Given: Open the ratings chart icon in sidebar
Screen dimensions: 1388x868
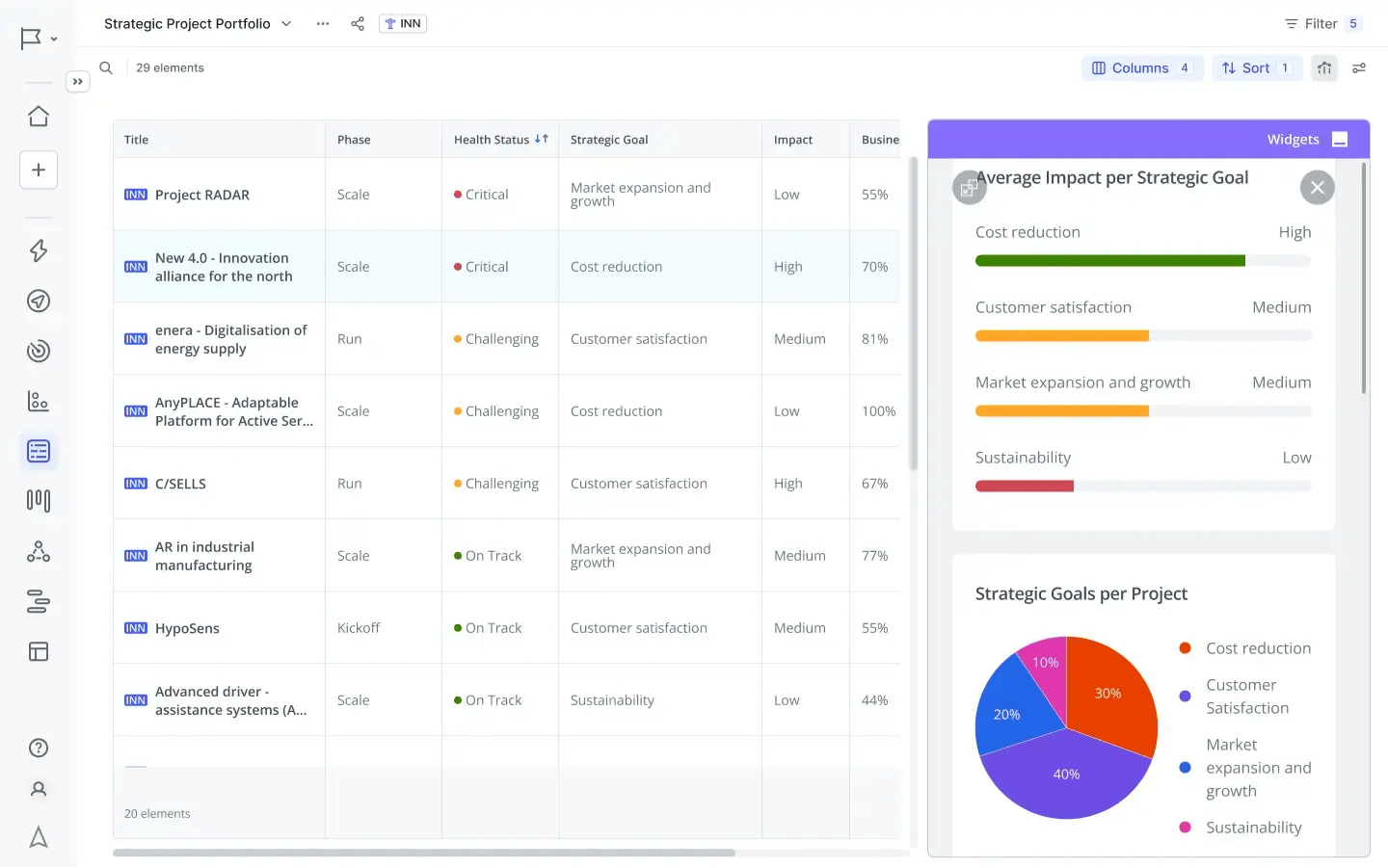Looking at the screenshot, I should (39, 401).
